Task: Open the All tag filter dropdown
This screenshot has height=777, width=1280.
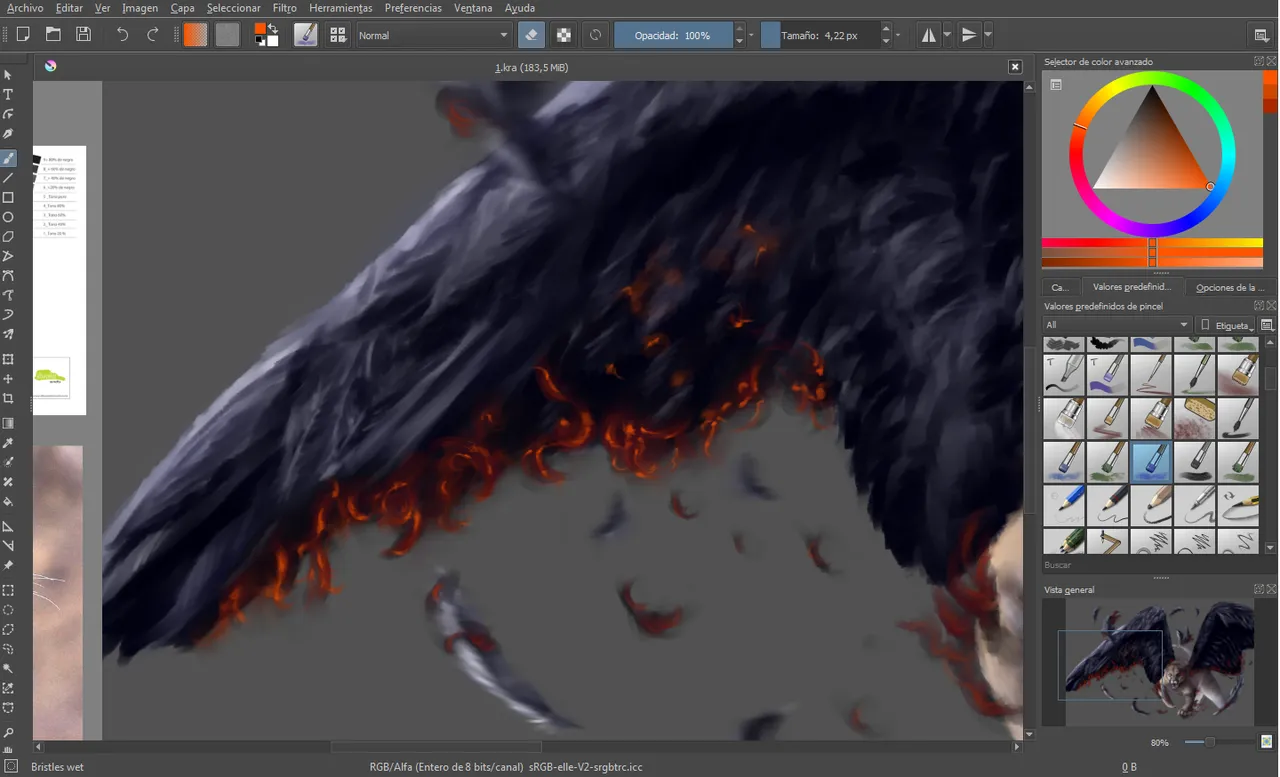Action: (x=1117, y=325)
